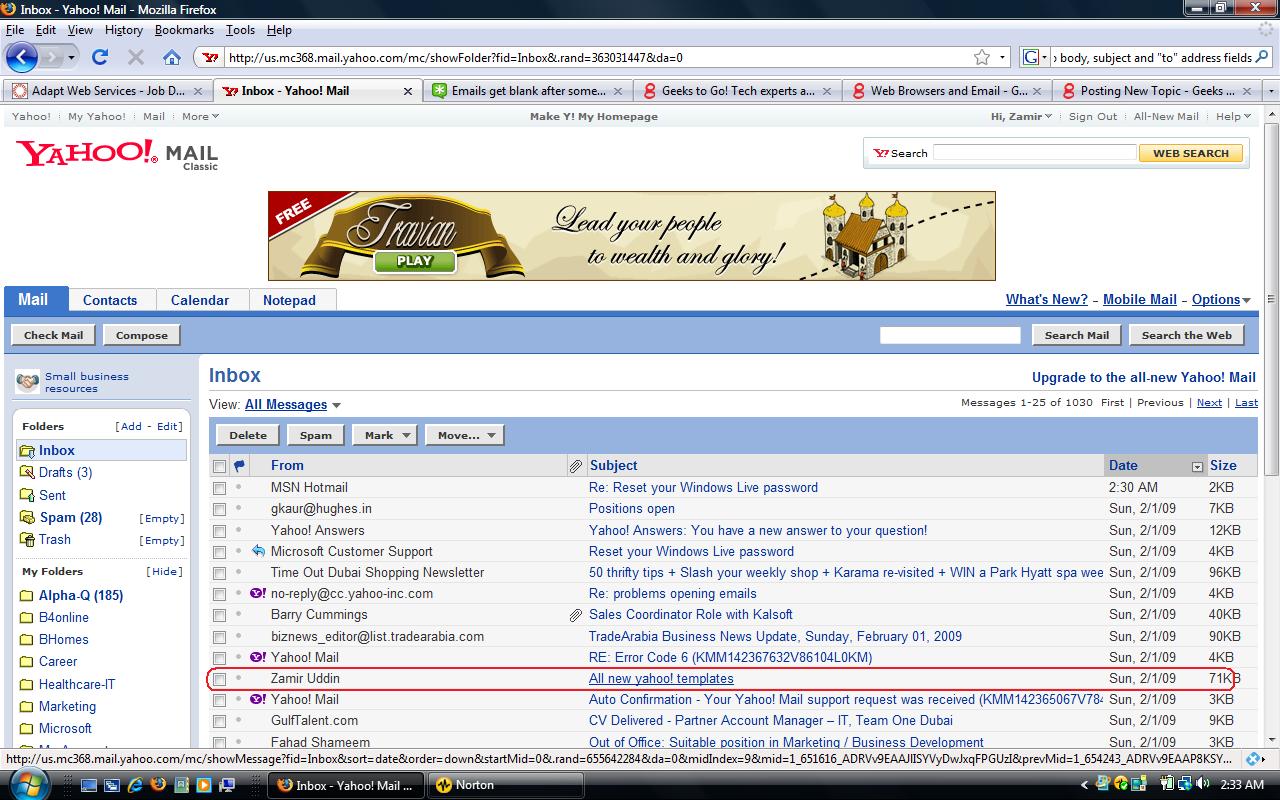
Task: Check the GulfTalent.com message checkbox
Action: [x=219, y=721]
